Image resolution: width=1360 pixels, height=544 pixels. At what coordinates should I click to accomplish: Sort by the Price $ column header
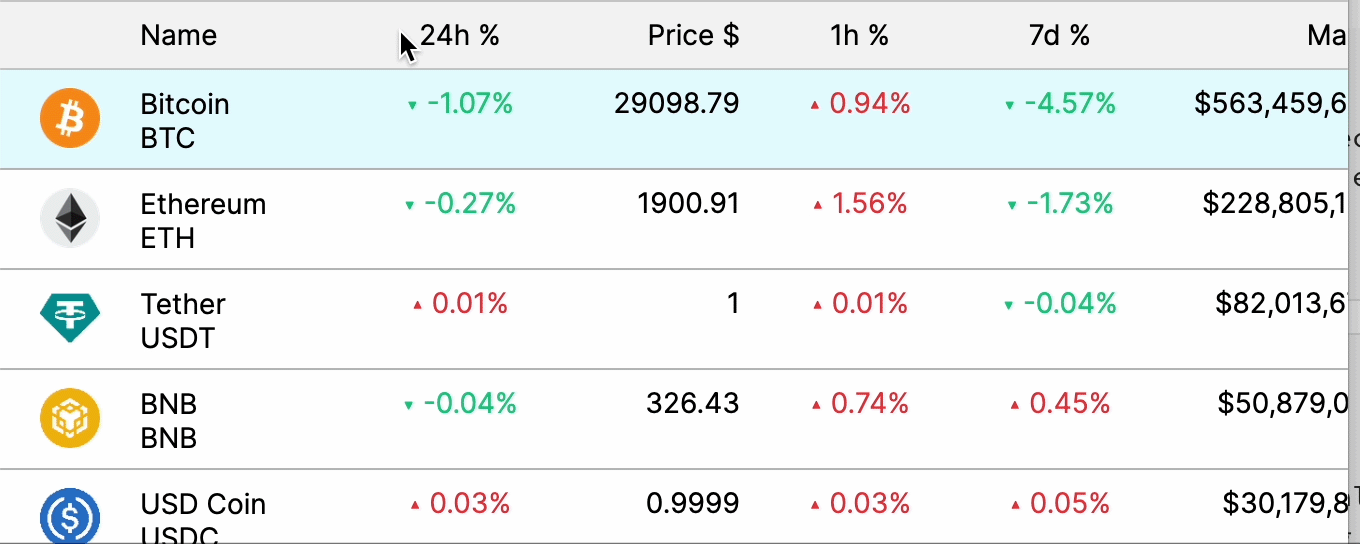(693, 35)
